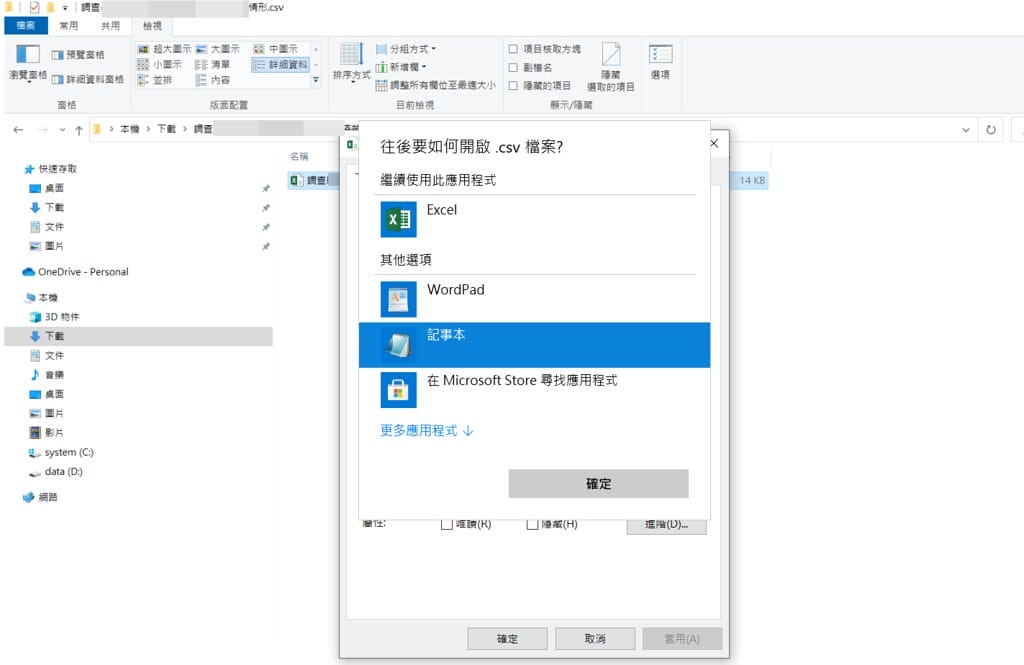Screen dimensions: 1024x665
Task: Open Microsoft Store app search option
Action: click(534, 389)
